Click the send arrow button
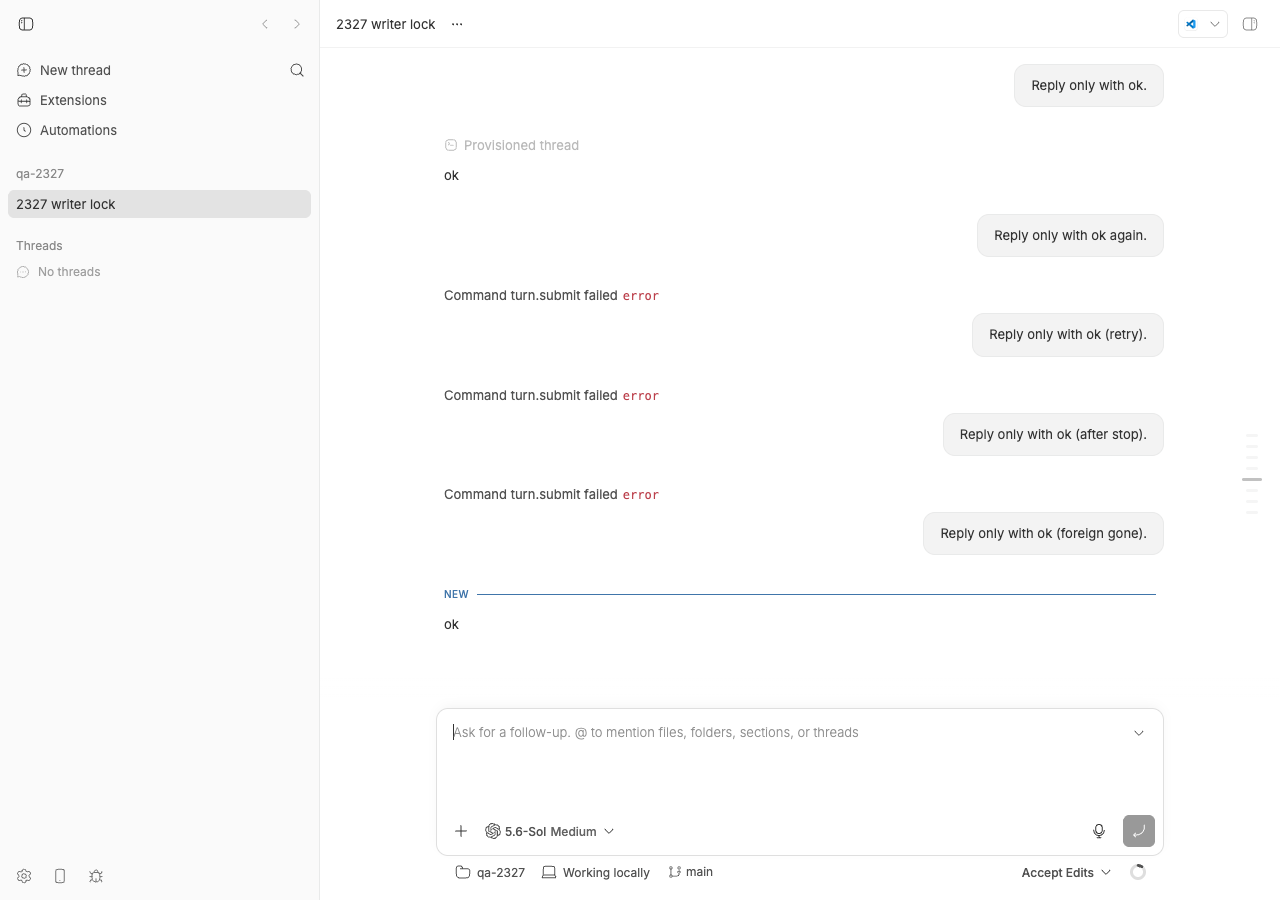Image resolution: width=1280 pixels, height=900 pixels. (1139, 831)
